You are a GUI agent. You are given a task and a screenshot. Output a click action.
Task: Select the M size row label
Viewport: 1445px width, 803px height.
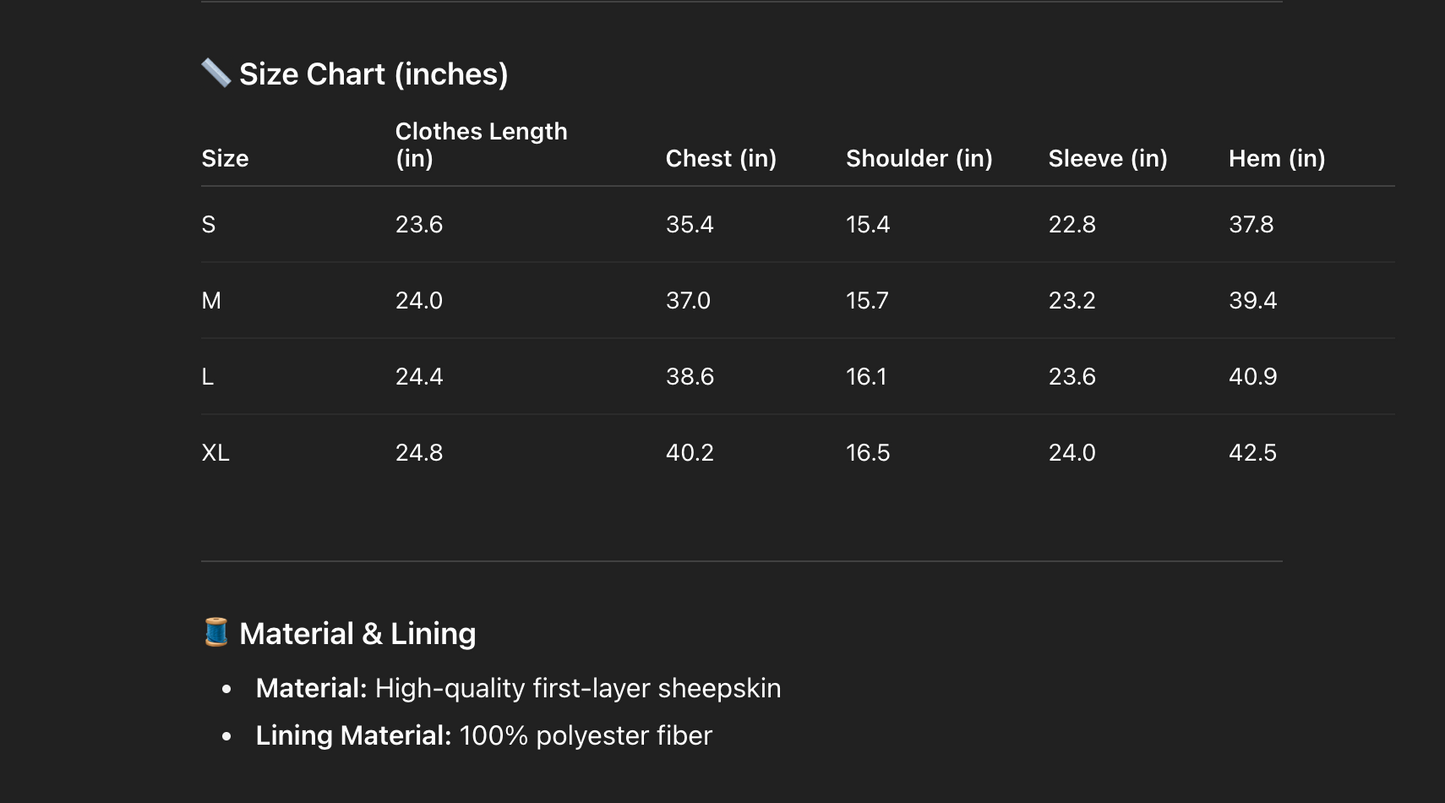click(211, 300)
